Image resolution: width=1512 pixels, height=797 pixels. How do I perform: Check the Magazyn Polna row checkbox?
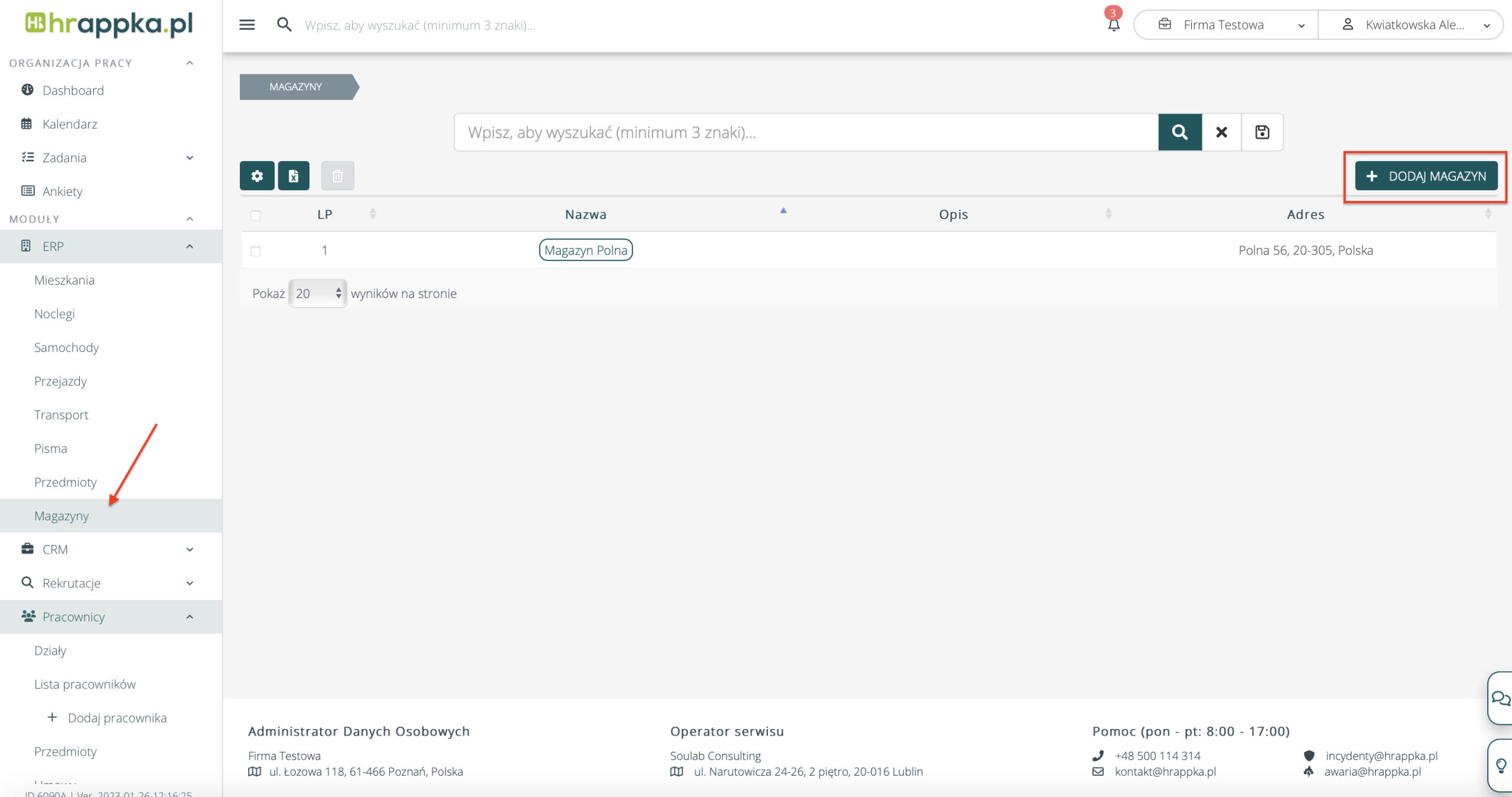tap(256, 251)
